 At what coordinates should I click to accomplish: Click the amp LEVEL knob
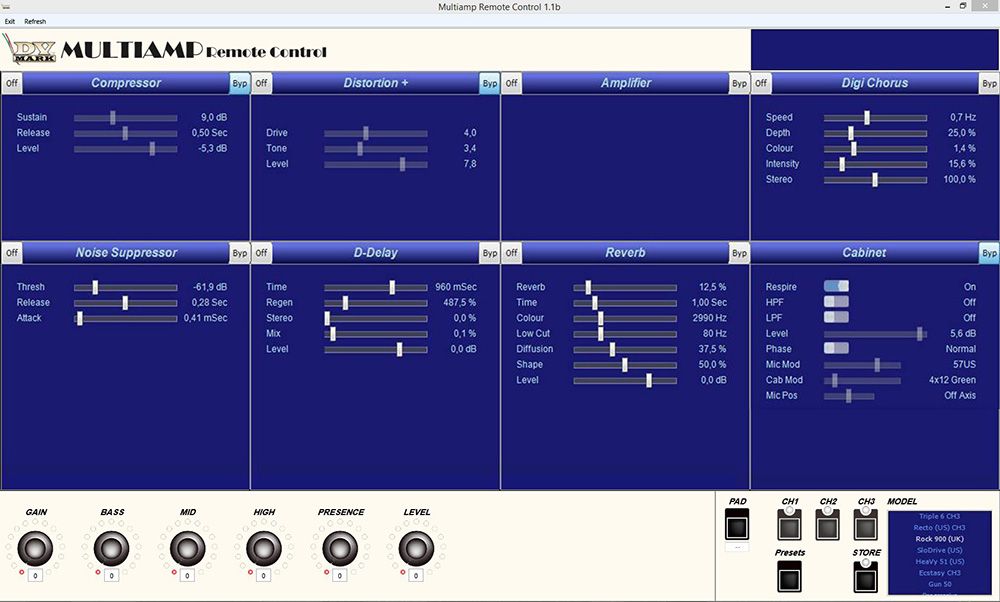coord(416,548)
